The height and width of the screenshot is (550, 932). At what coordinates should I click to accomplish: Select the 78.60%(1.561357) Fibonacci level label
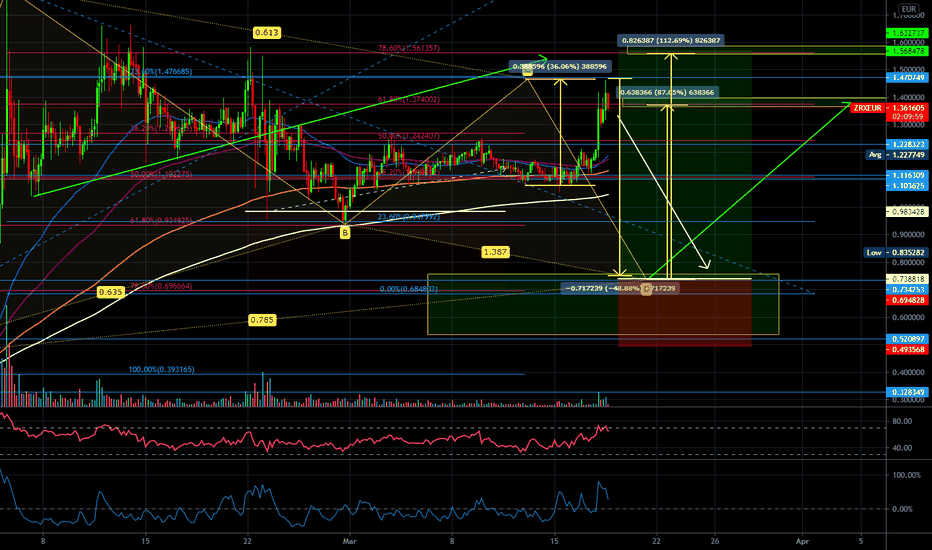409,48
